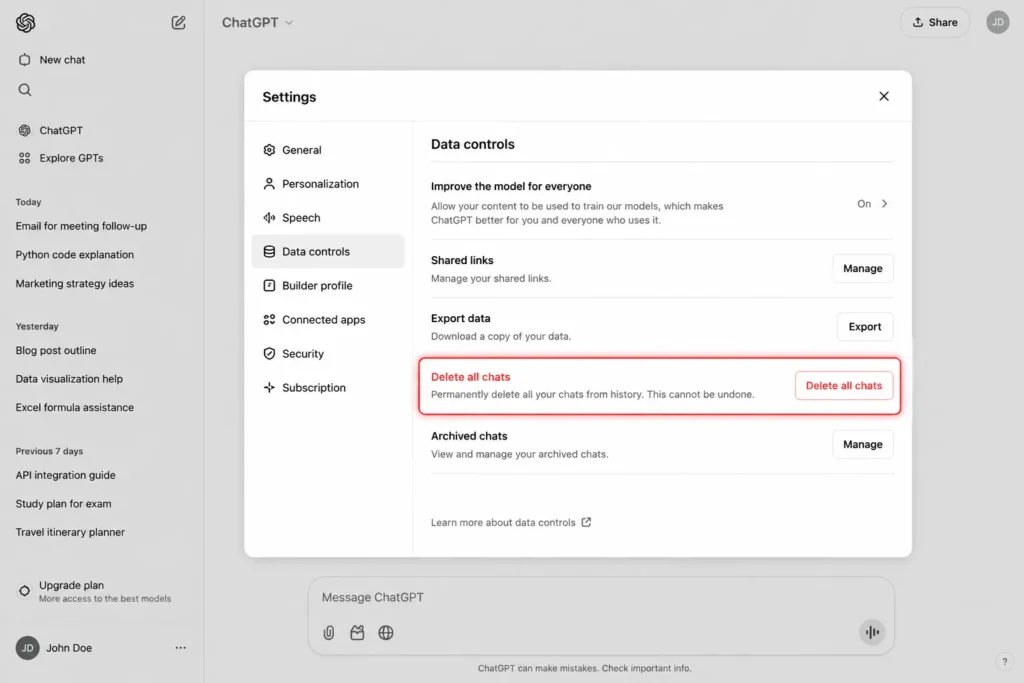The height and width of the screenshot is (683, 1024).
Task: Click the paperclip attach file icon
Action: pos(329,633)
